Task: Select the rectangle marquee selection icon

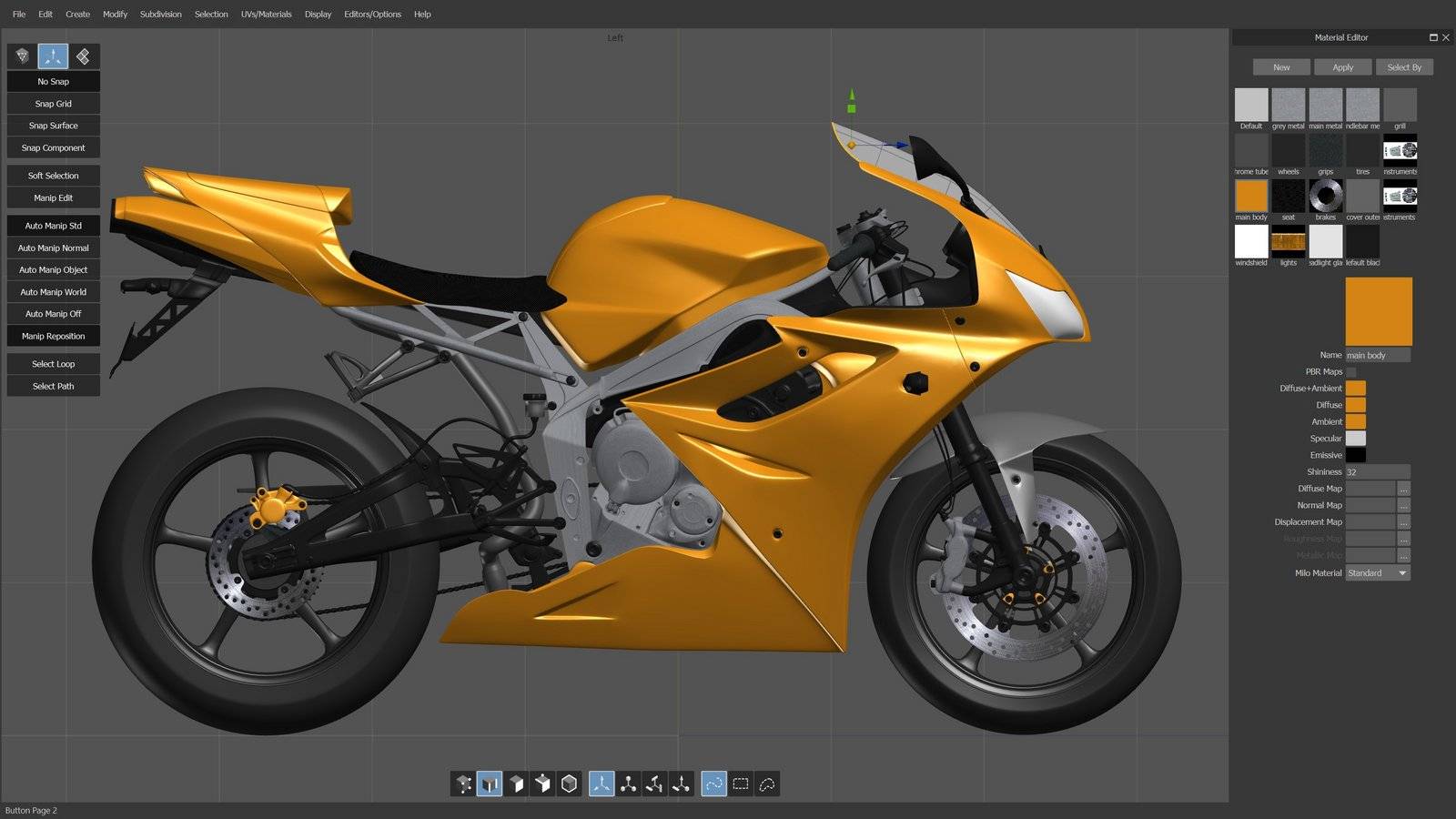Action: tap(741, 784)
